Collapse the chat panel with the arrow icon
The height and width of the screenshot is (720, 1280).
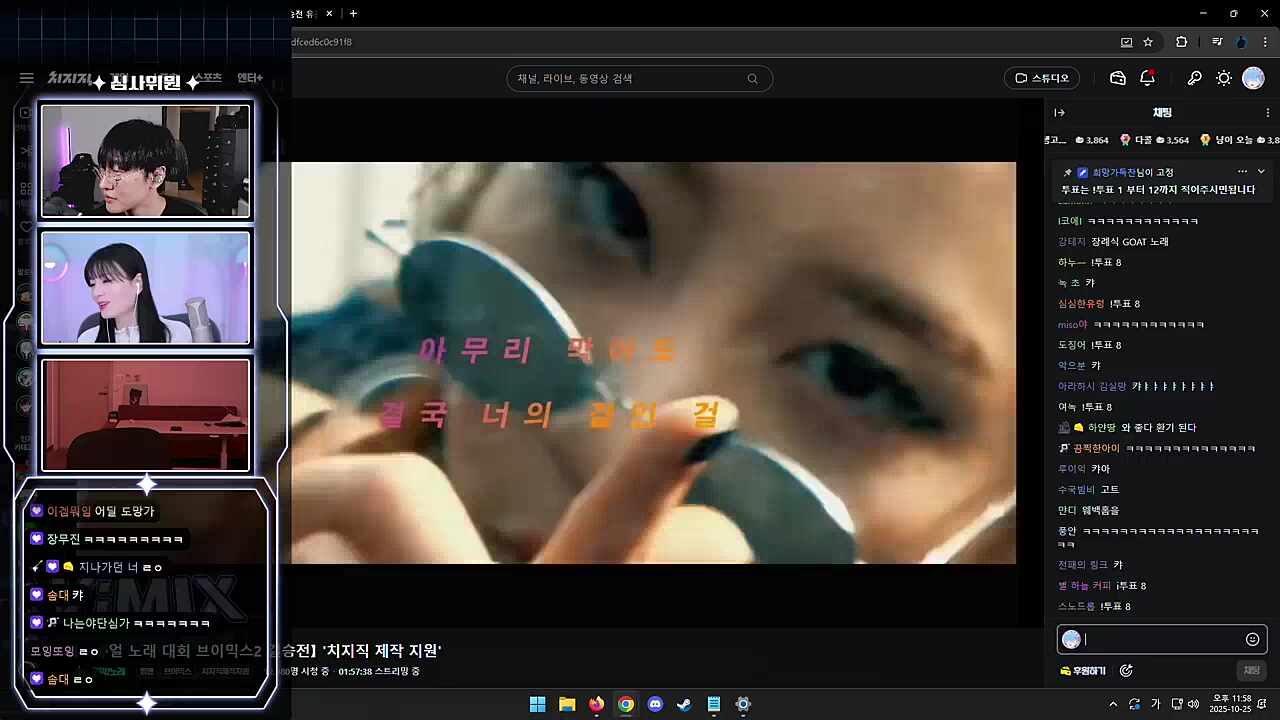[1059, 112]
